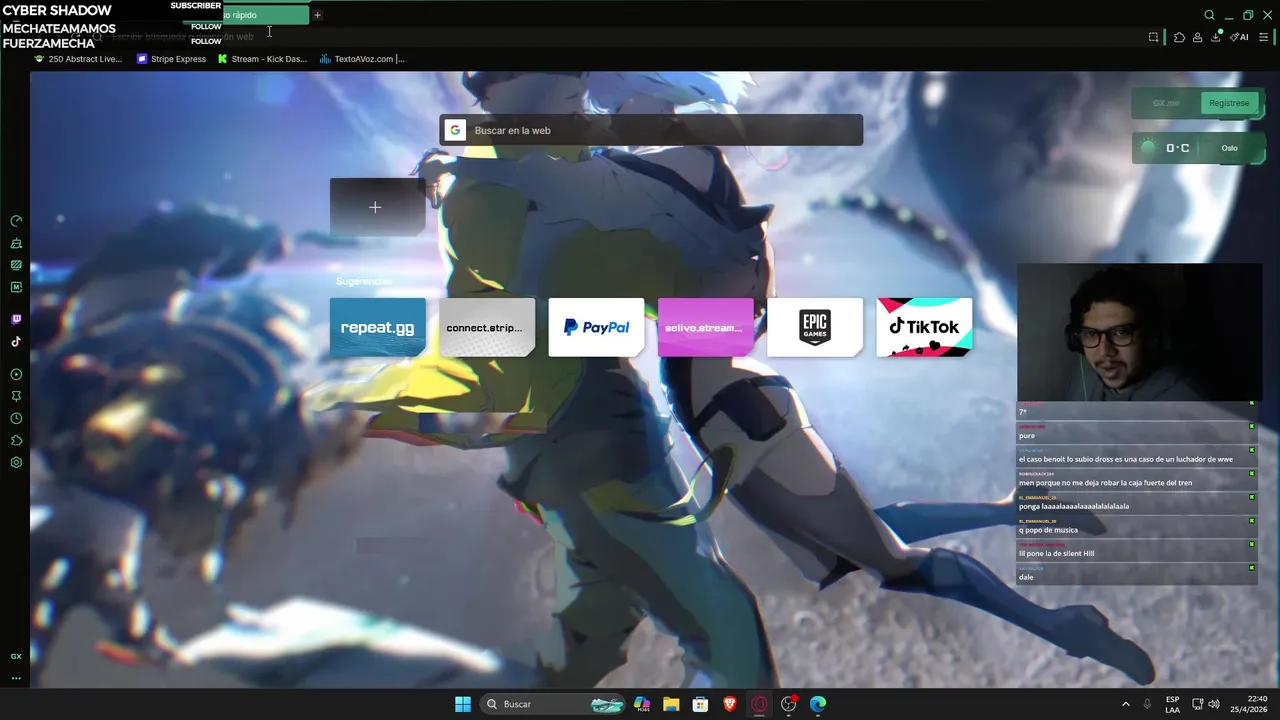Open the profile account icon in toolbar
Screen dimensions: 1280x720
1197,37
